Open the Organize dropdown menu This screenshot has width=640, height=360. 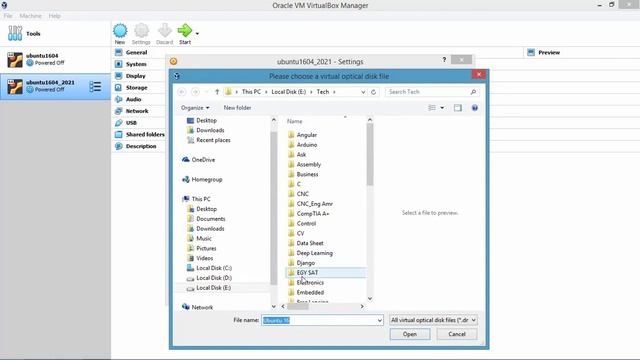coord(195,108)
